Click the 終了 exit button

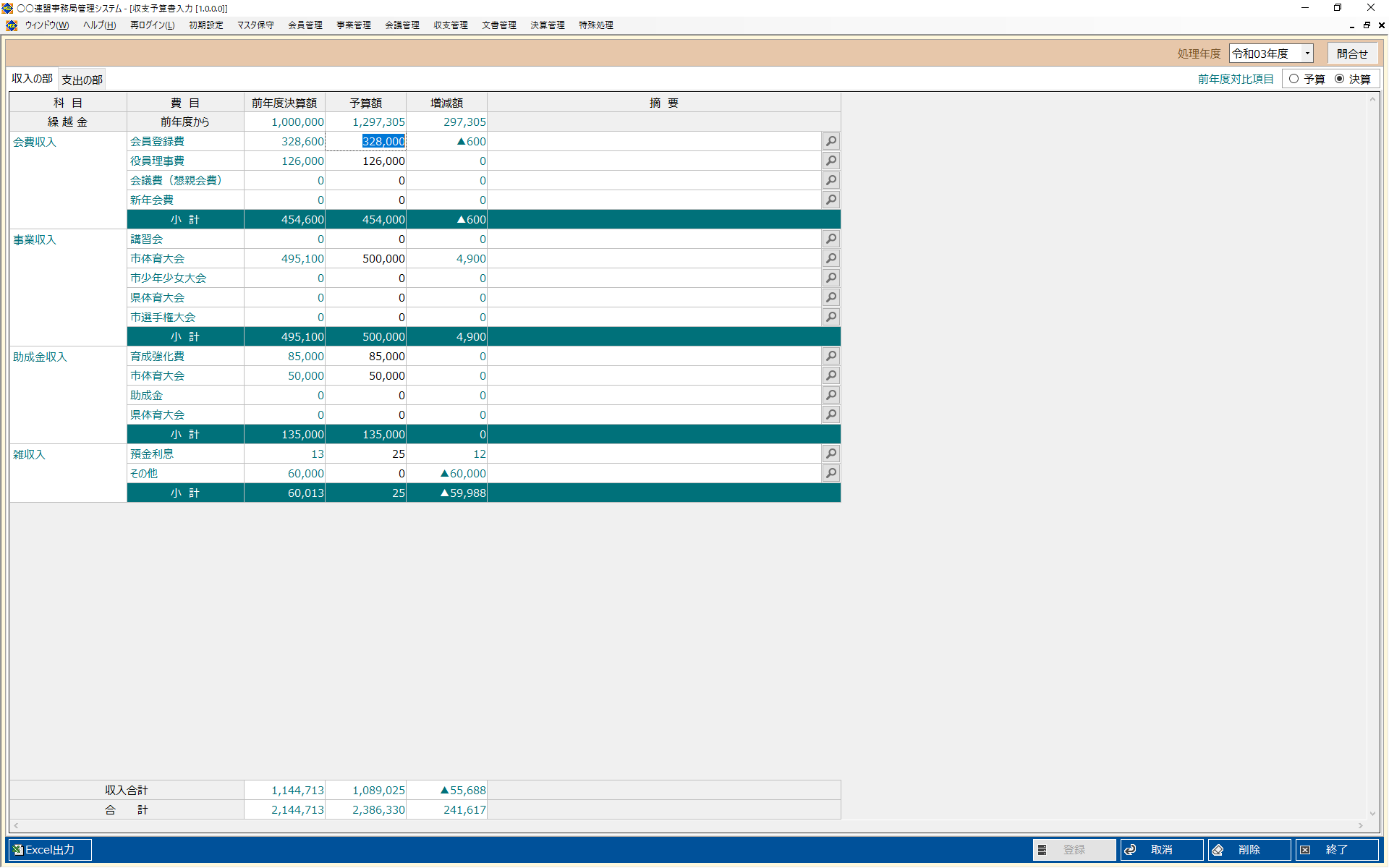click(x=1337, y=850)
